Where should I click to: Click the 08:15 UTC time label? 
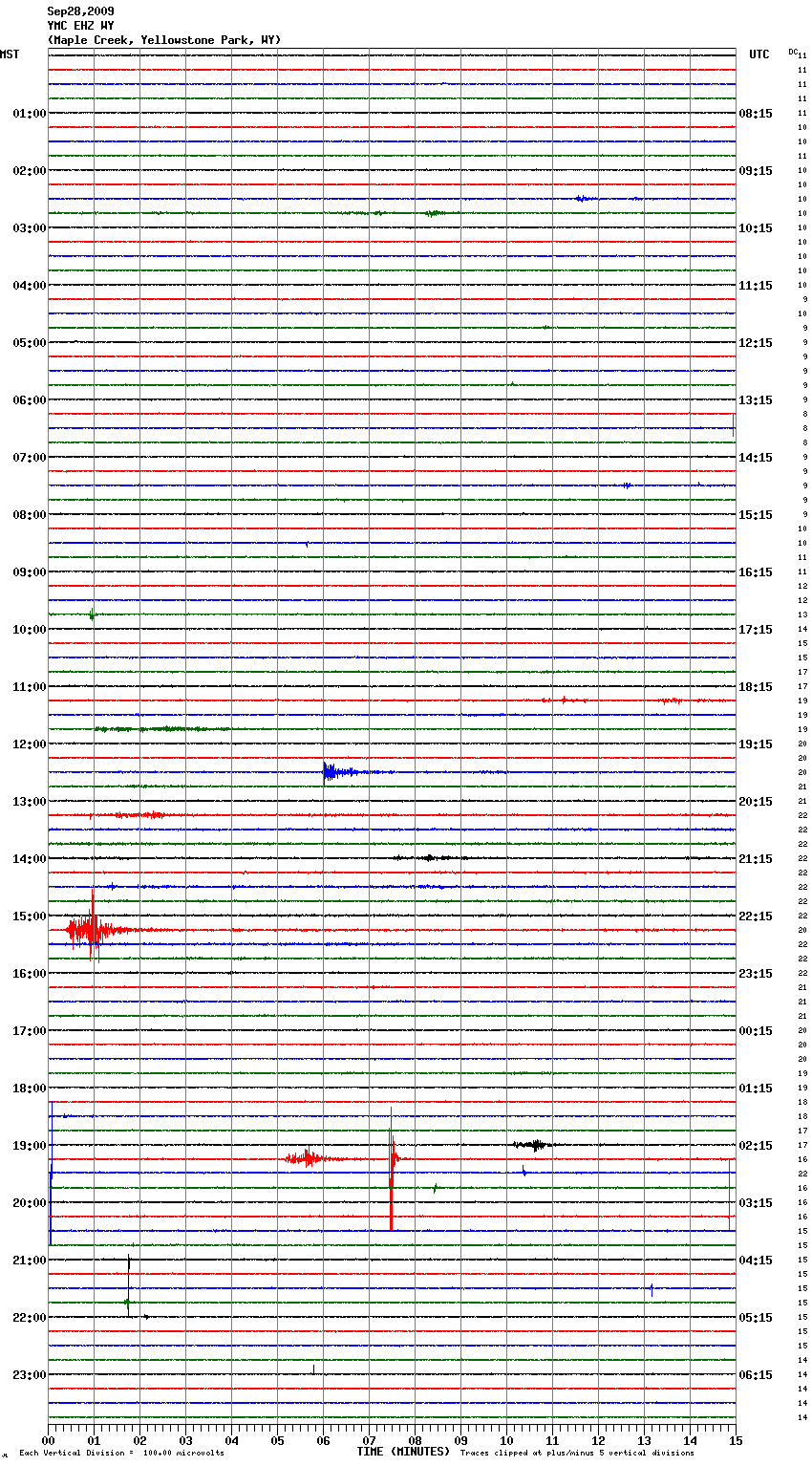(x=756, y=114)
